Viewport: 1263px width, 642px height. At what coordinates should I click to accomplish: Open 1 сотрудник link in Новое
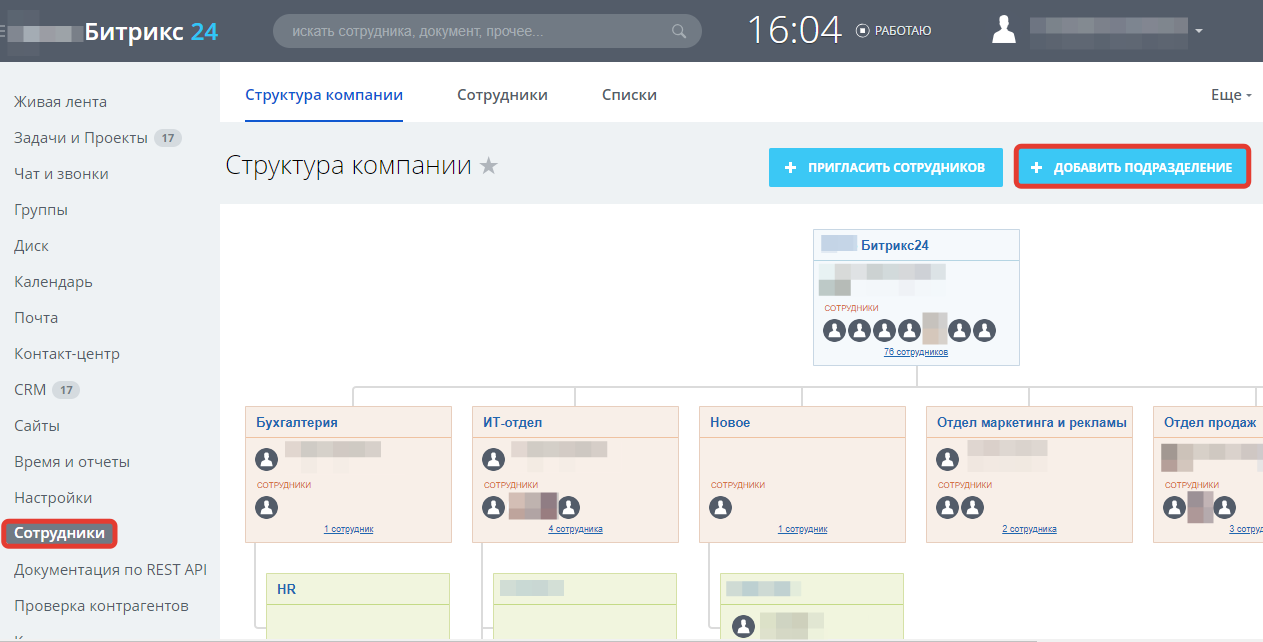803,529
